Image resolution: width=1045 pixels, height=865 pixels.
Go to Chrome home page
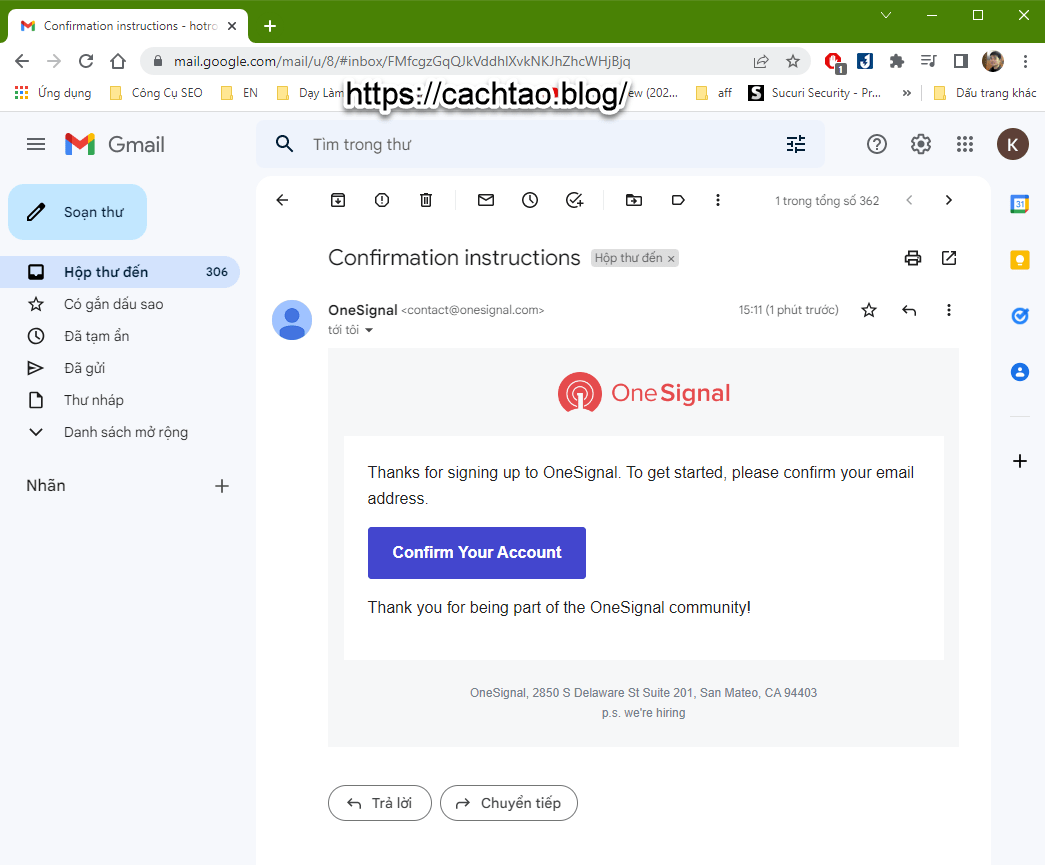point(118,61)
